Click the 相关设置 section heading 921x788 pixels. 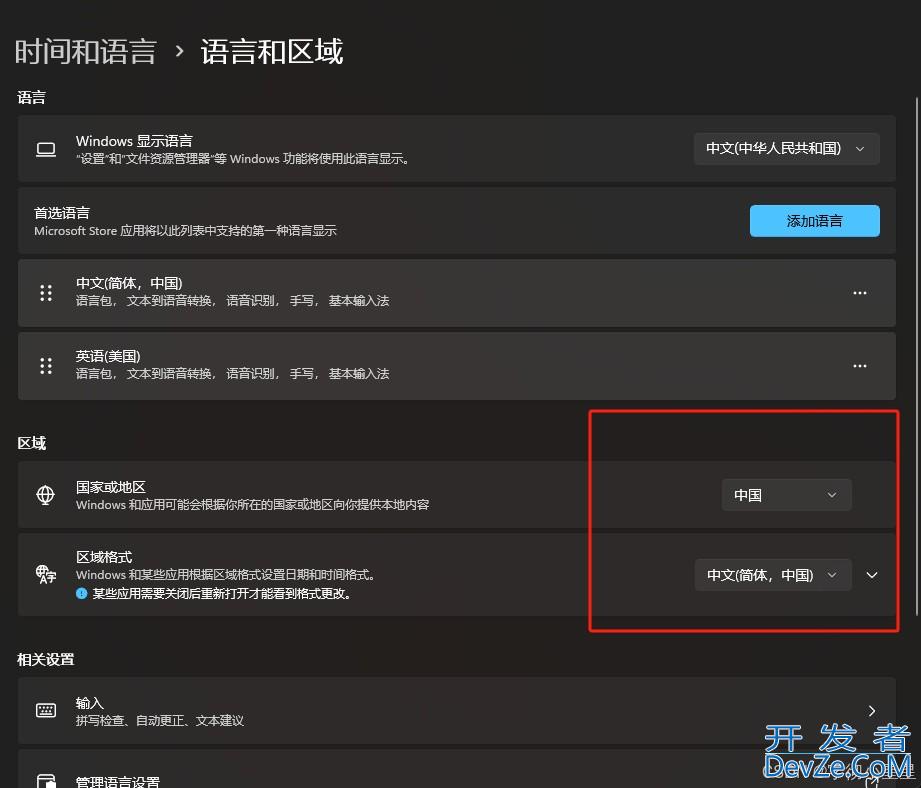pos(46,659)
